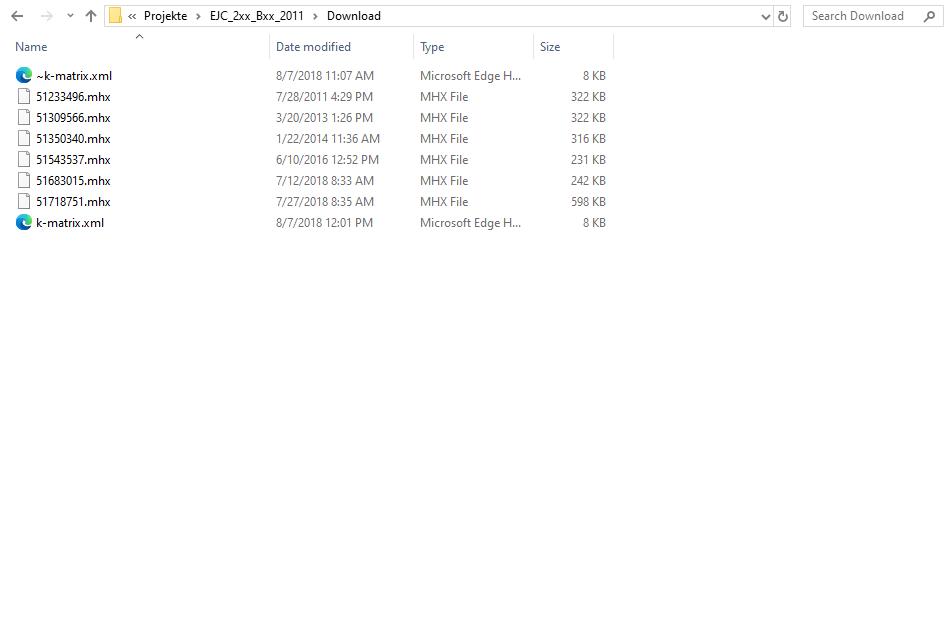Click the search magnifier icon
The height and width of the screenshot is (634, 951).
929,16
